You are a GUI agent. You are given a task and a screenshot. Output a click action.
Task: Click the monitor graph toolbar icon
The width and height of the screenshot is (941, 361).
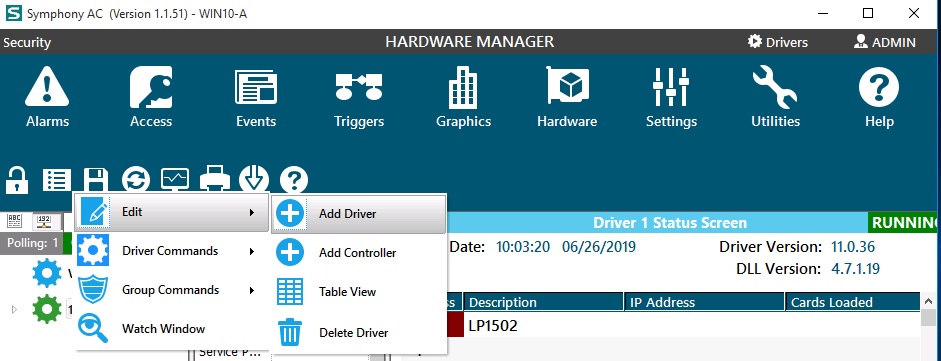tap(175, 179)
